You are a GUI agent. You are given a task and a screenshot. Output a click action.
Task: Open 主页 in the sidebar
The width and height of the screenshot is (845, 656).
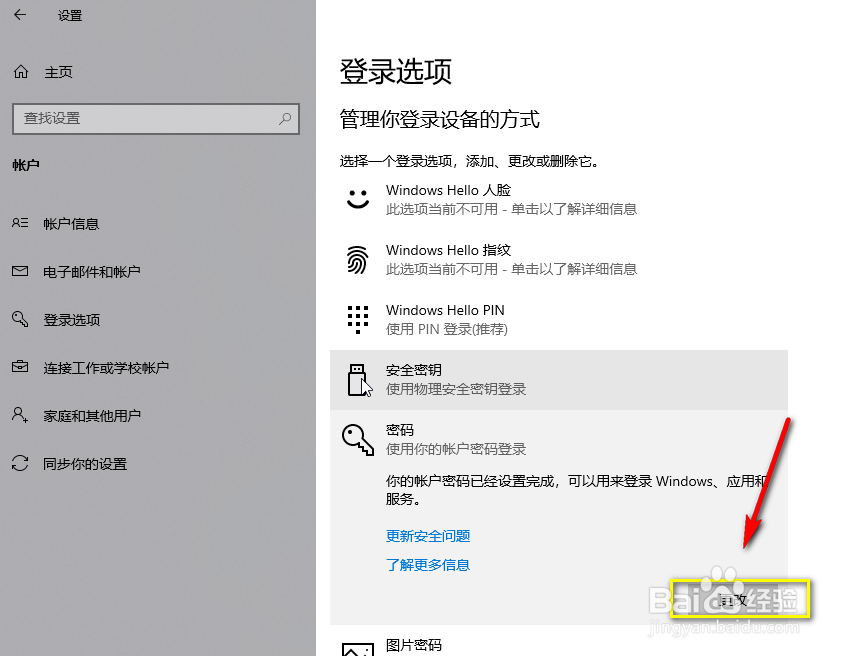58,72
